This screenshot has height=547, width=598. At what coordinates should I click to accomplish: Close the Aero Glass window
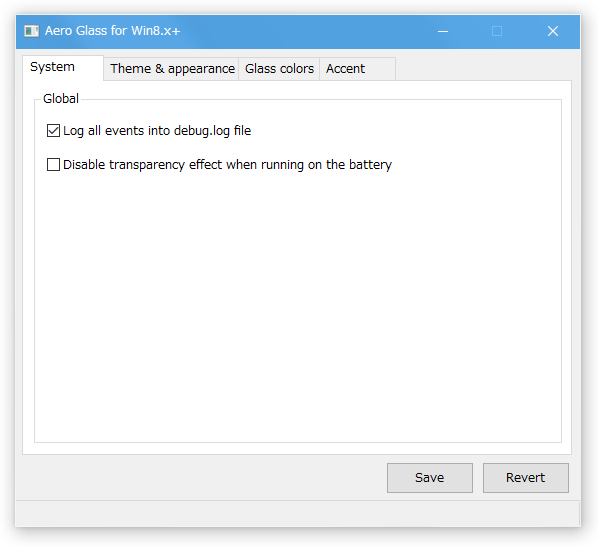553,31
